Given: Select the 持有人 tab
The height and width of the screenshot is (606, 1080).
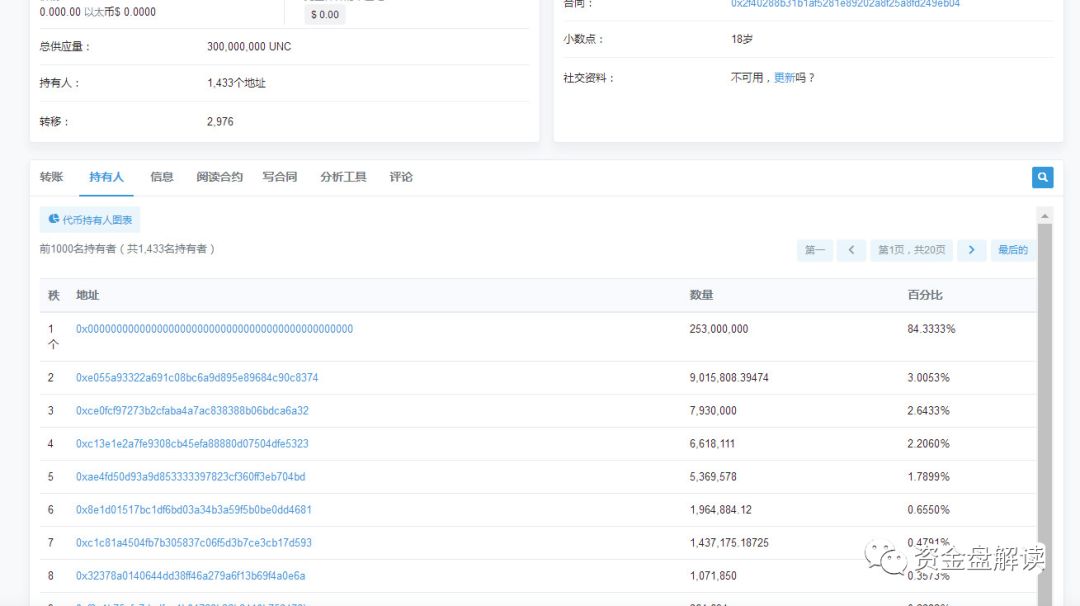Looking at the screenshot, I should click(x=106, y=177).
